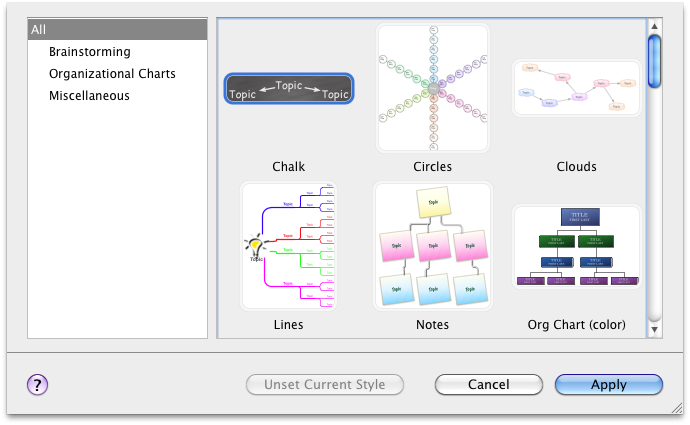The height and width of the screenshot is (425, 690).
Task: Click the "Notes" caption under the thumbnail
Action: [432, 325]
